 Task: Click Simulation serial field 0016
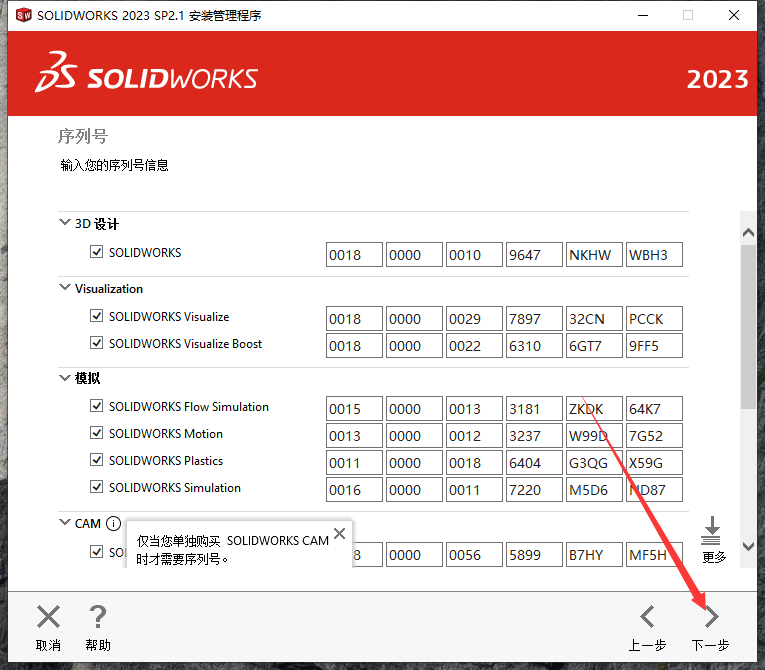pyautogui.click(x=354, y=489)
